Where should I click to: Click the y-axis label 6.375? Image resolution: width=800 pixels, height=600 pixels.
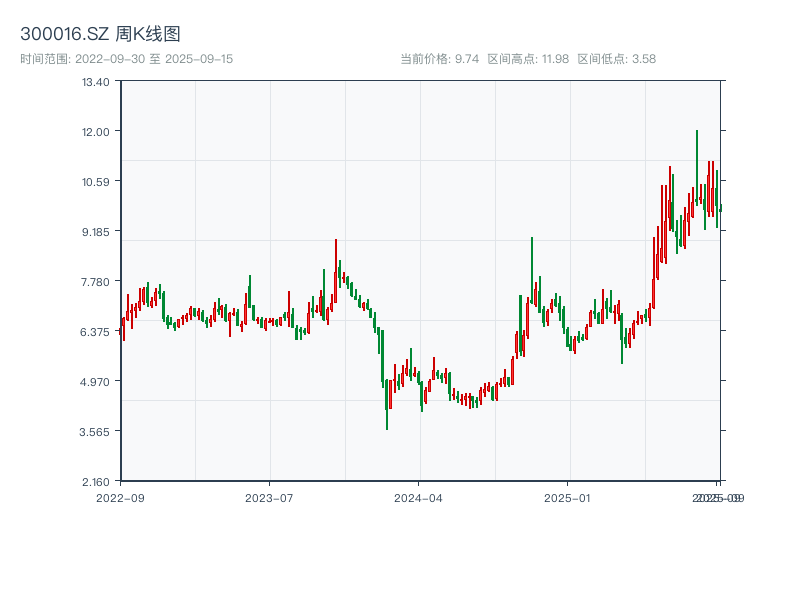tap(95, 332)
